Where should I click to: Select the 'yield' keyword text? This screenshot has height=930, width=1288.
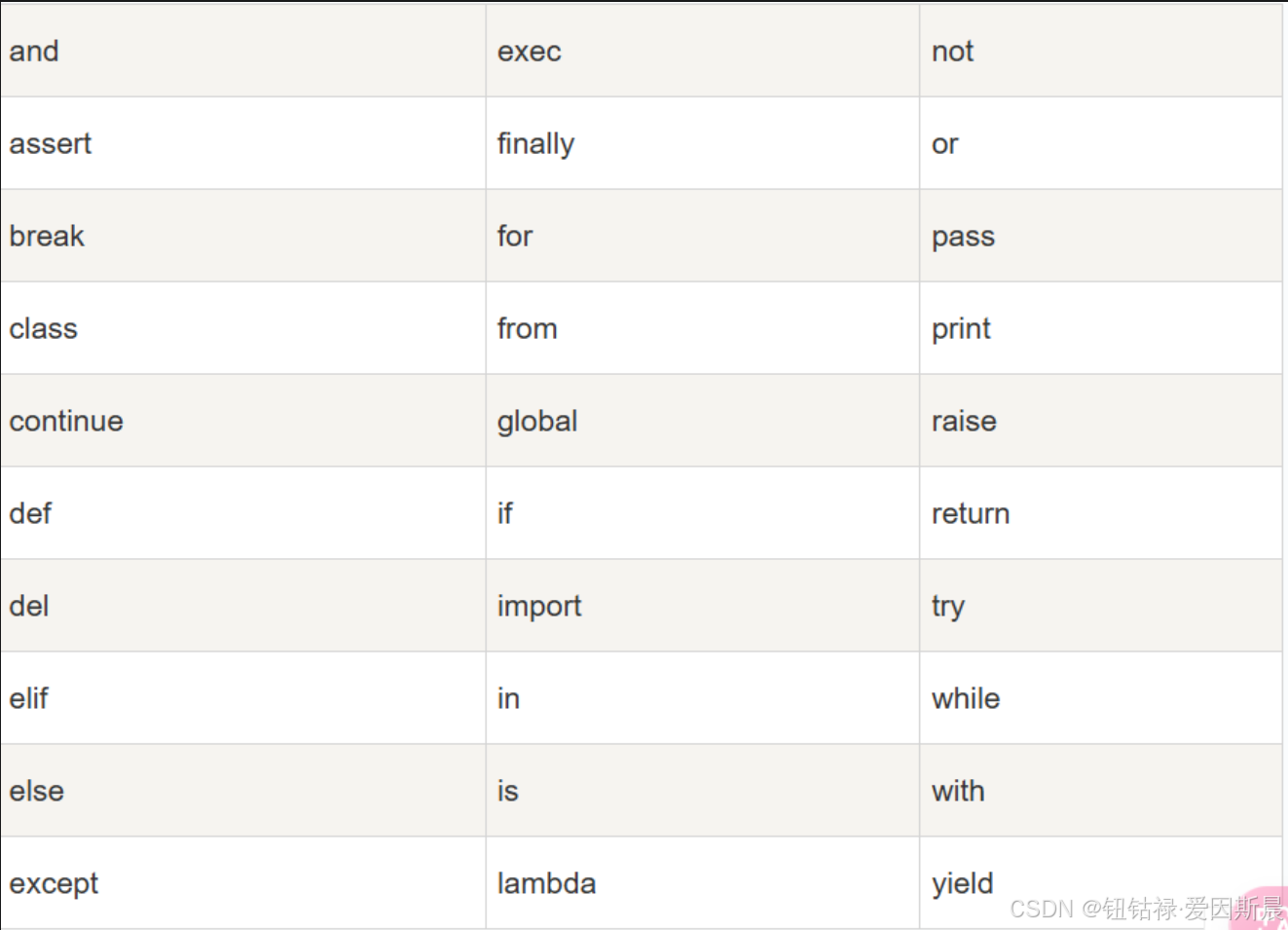coord(962,884)
